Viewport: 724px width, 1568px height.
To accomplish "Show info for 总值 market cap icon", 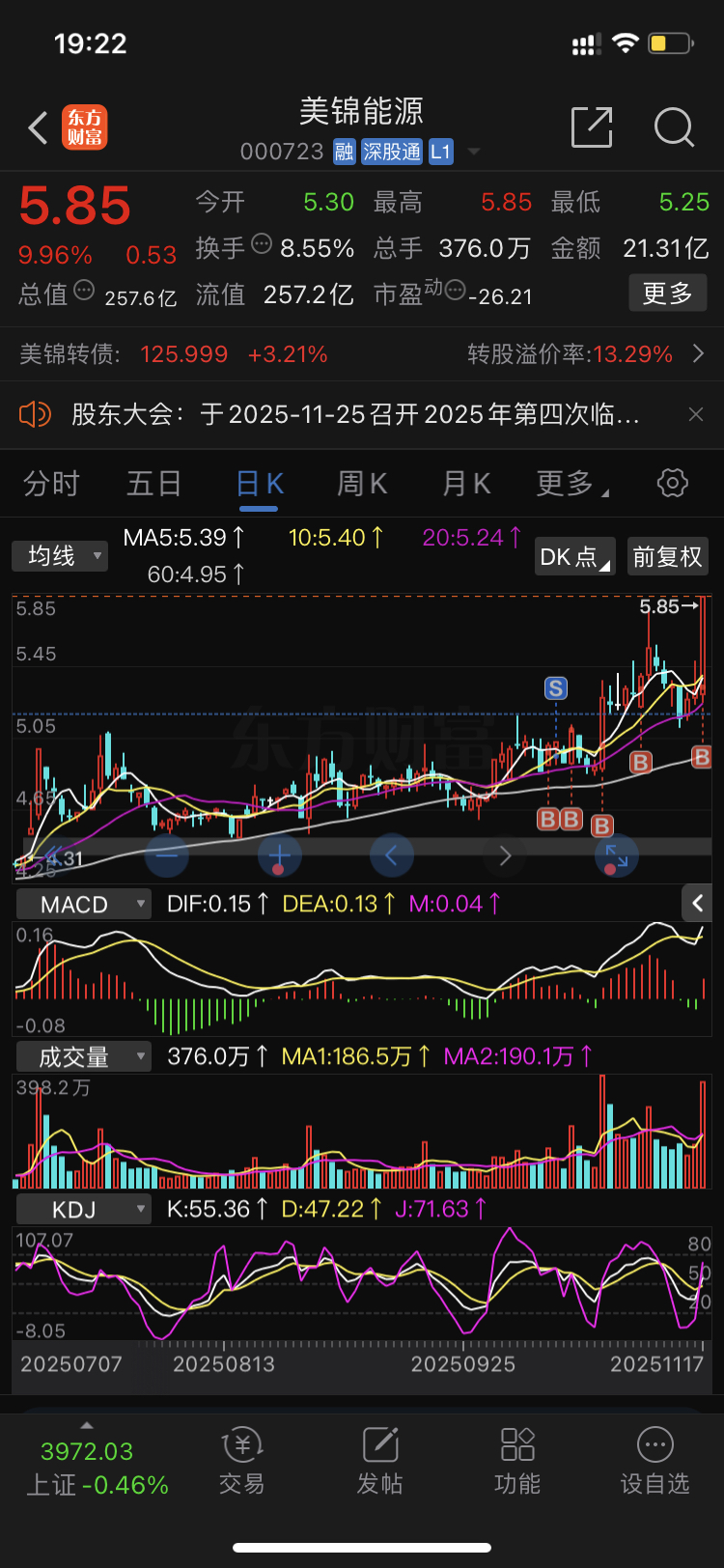I will point(84,290).
